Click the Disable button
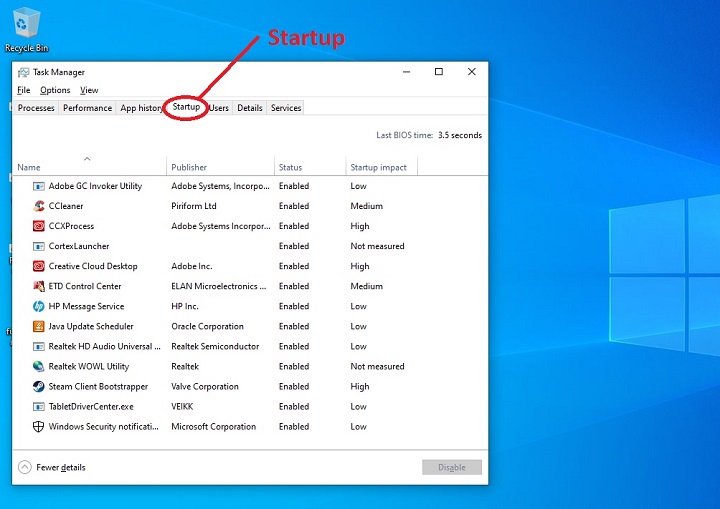 pyautogui.click(x=451, y=467)
